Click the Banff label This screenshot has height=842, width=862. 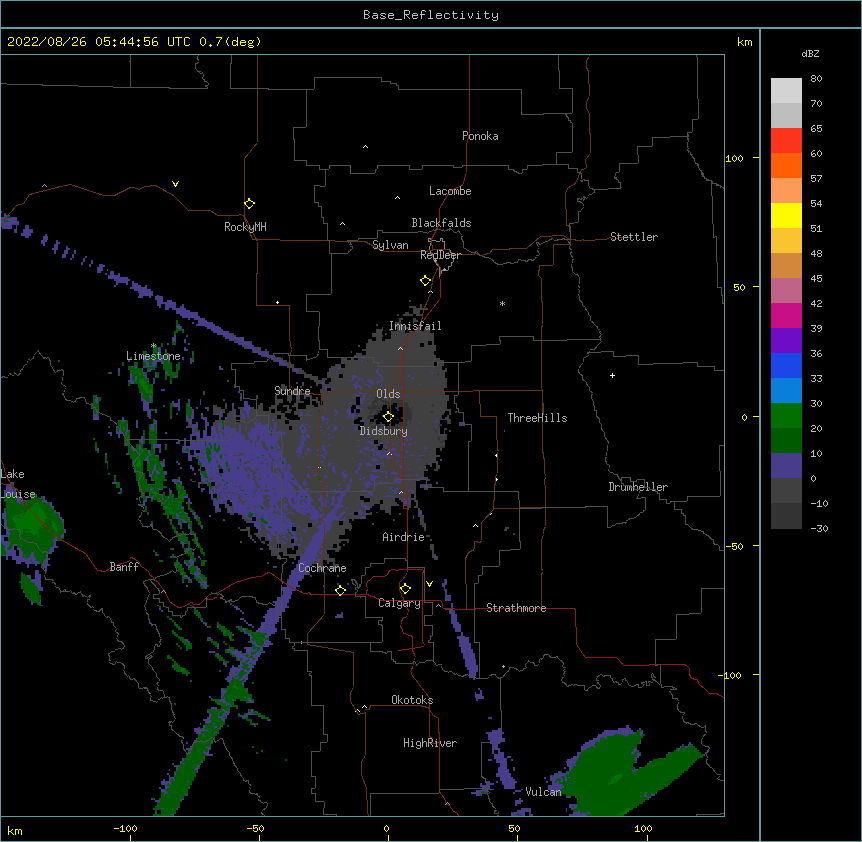point(124,567)
